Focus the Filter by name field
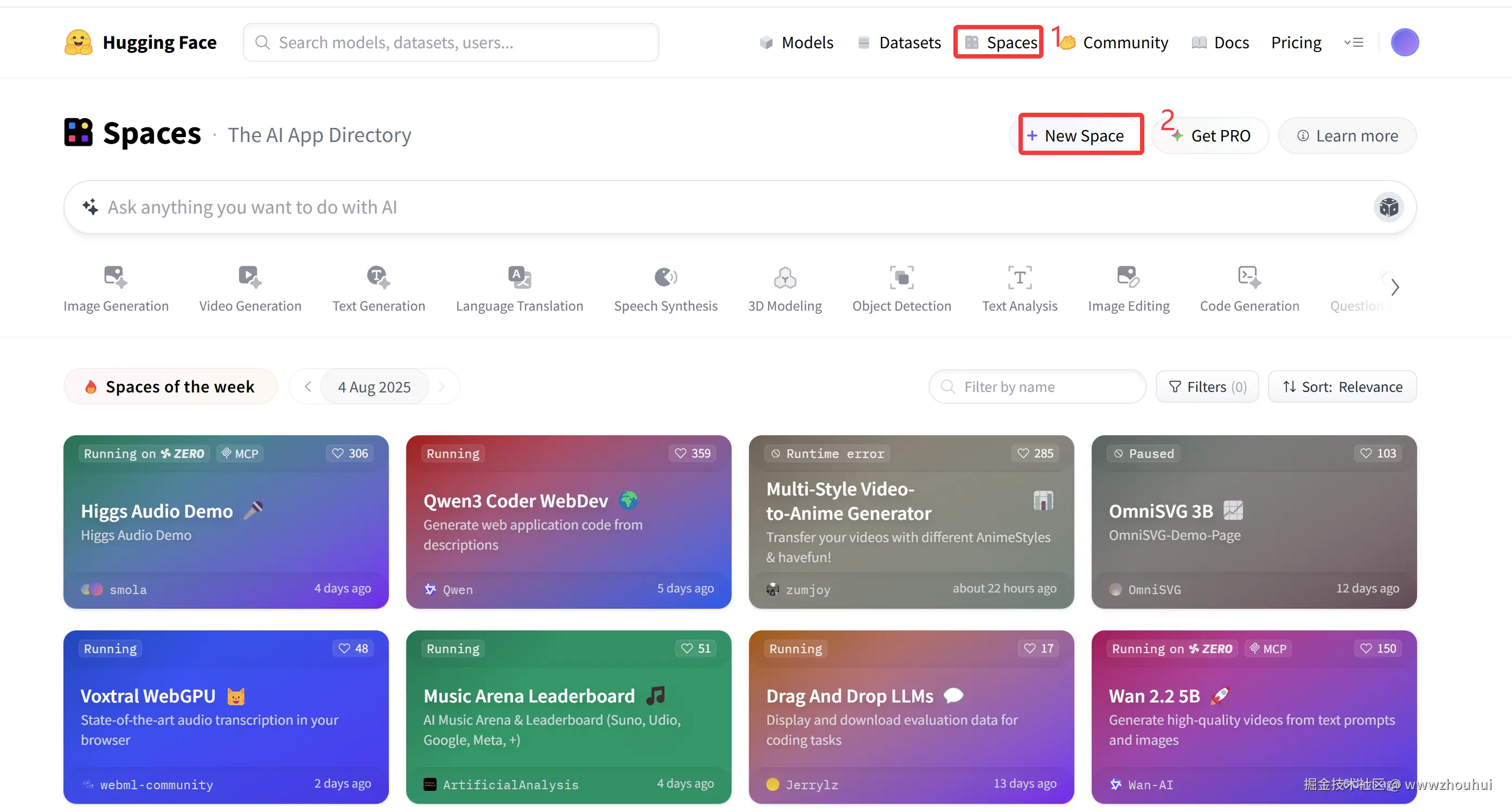This screenshot has width=1512, height=812. click(x=1037, y=386)
